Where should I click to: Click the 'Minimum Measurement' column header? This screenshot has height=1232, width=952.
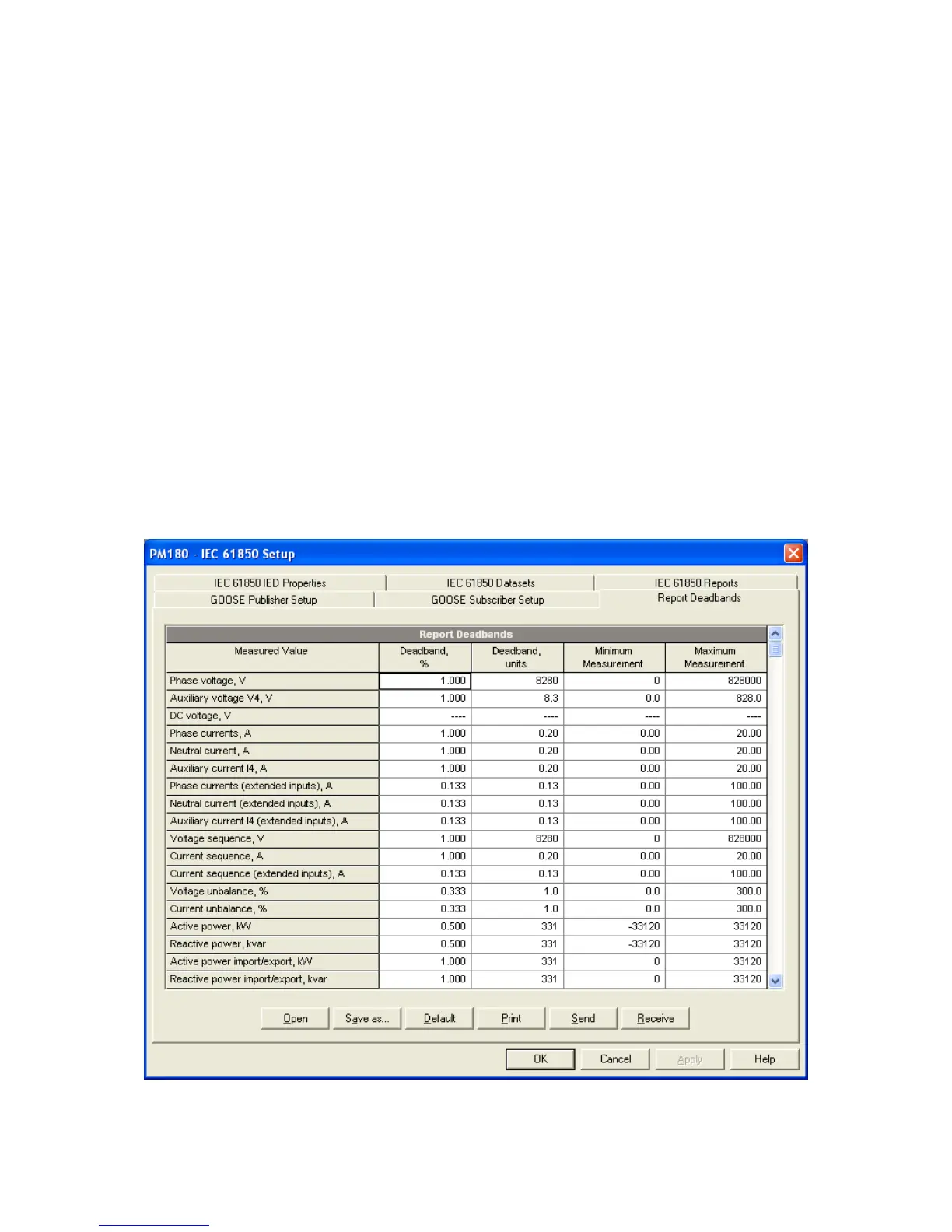click(614, 657)
